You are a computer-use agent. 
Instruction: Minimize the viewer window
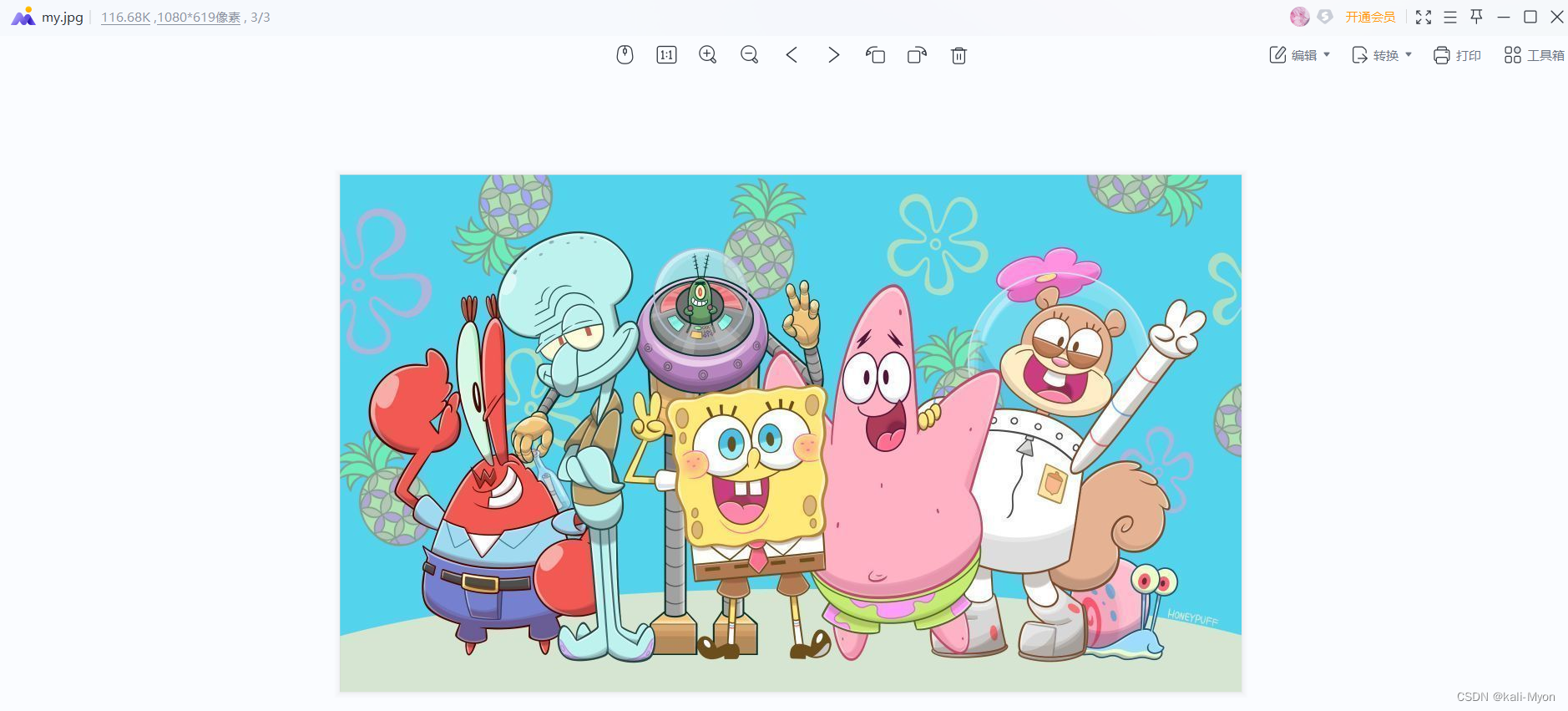tap(1504, 17)
